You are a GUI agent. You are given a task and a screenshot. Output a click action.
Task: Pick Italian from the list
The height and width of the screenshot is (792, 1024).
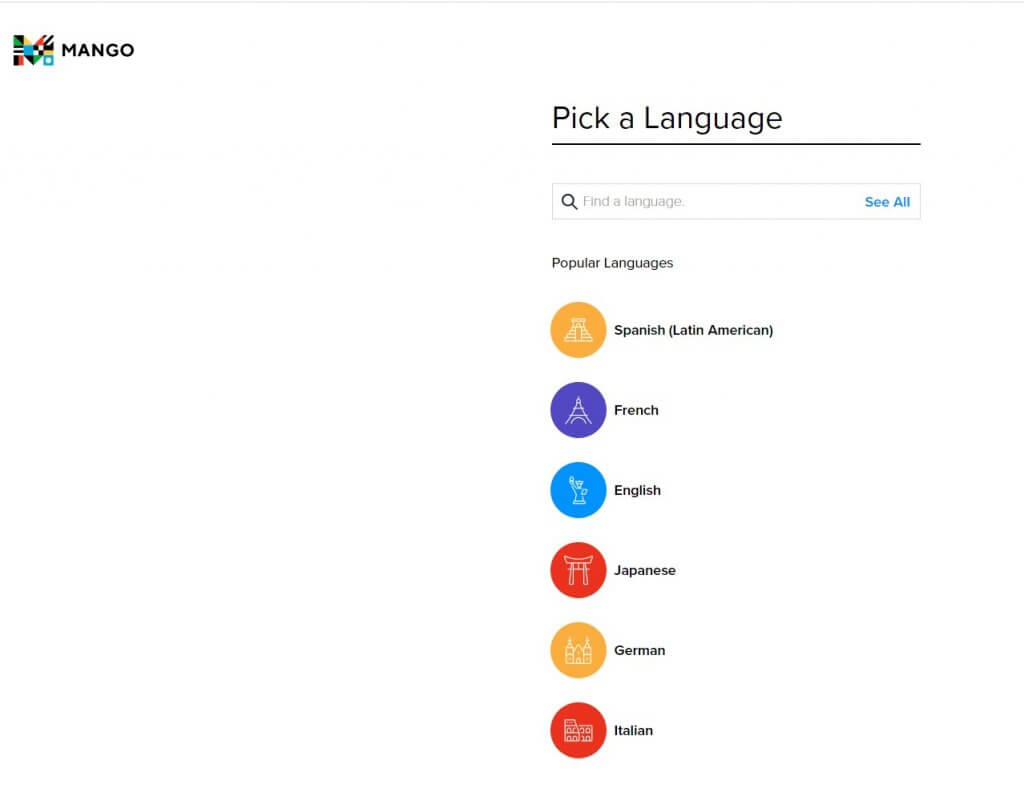[x=633, y=729]
